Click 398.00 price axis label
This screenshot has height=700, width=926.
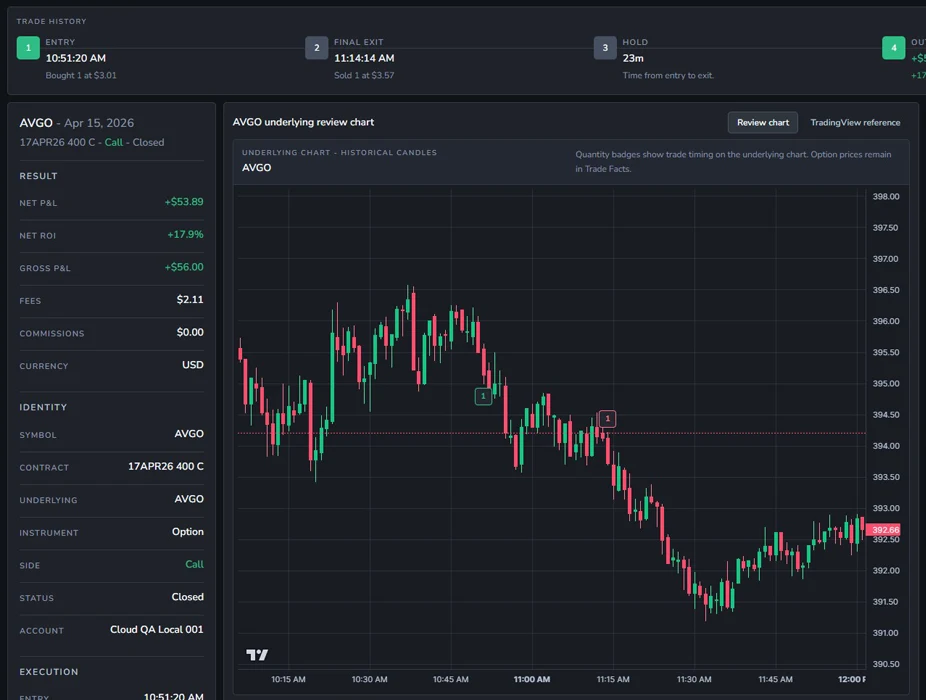[x=886, y=196]
